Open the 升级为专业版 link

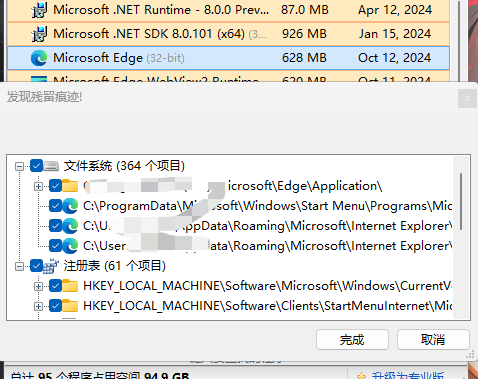[x=407, y=376]
